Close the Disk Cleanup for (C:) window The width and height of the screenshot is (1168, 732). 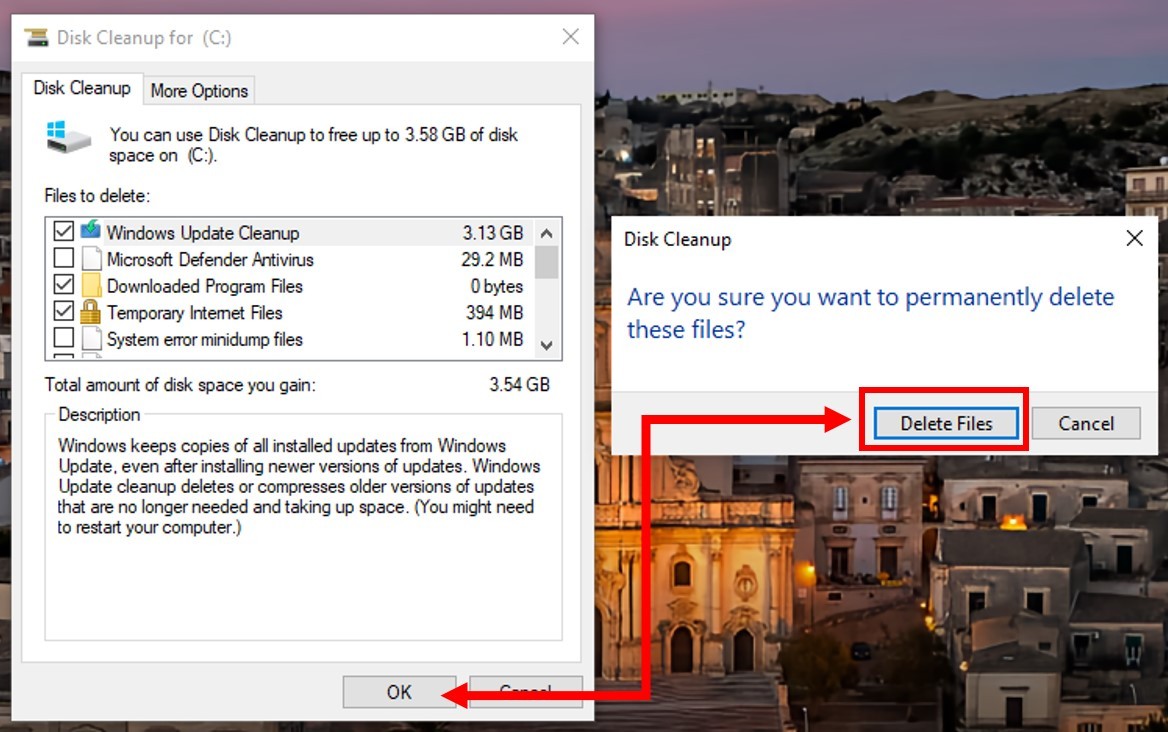(571, 36)
